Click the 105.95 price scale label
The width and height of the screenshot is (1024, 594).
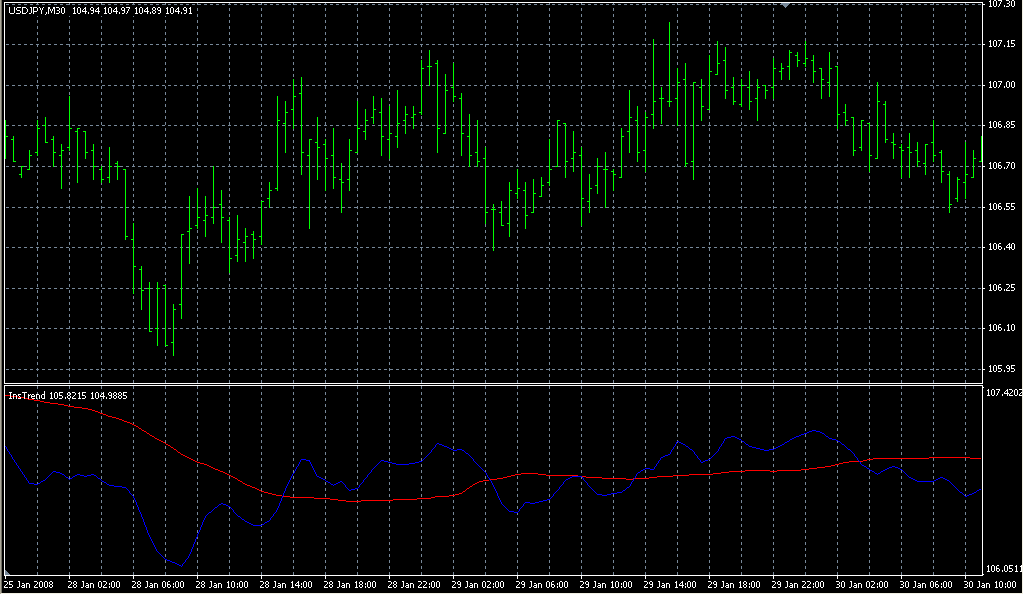[1002, 369]
